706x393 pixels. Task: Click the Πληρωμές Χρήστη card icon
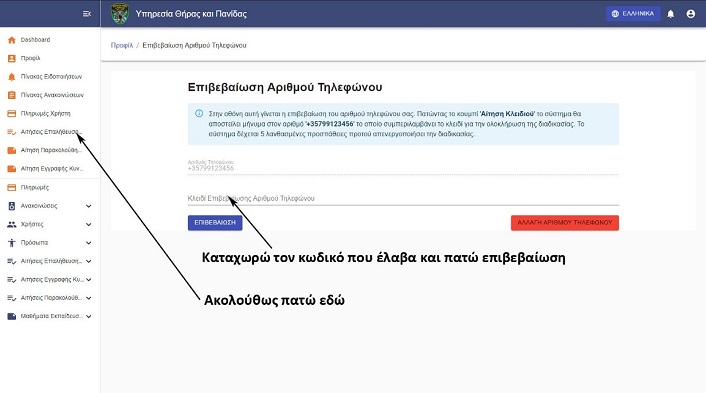12,114
